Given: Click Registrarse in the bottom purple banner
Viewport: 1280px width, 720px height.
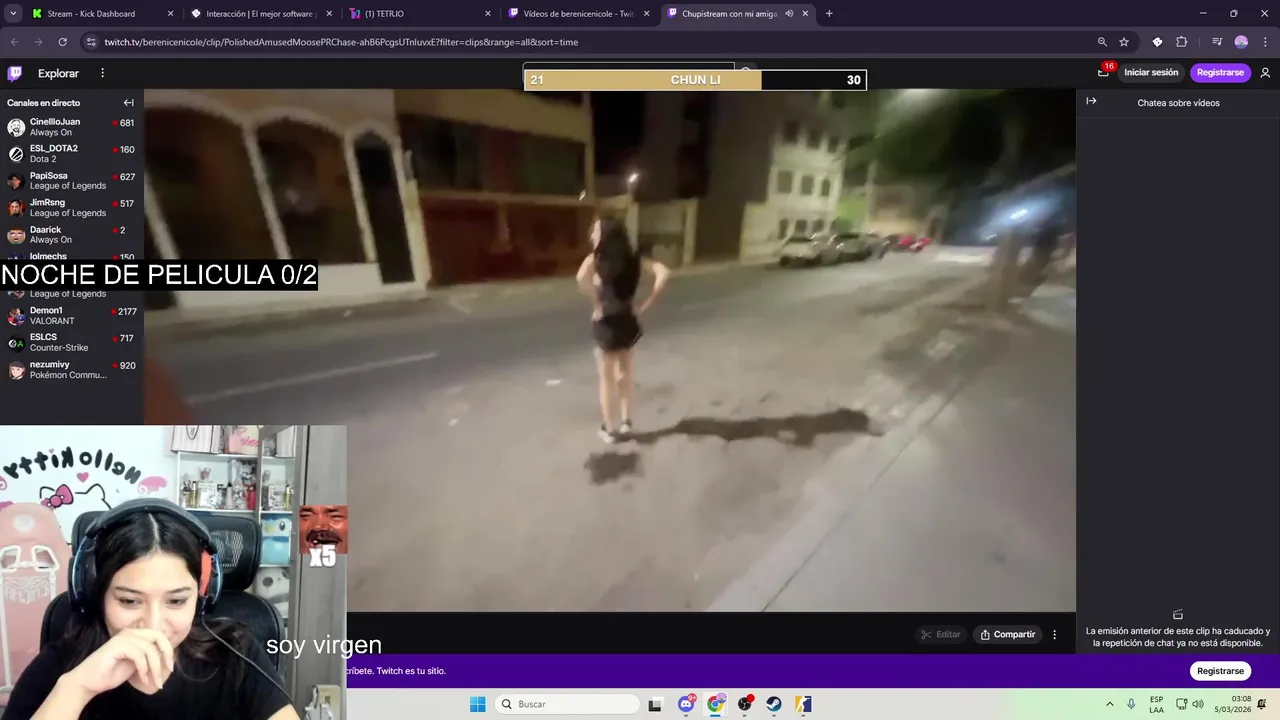Looking at the screenshot, I should pyautogui.click(x=1220, y=671).
